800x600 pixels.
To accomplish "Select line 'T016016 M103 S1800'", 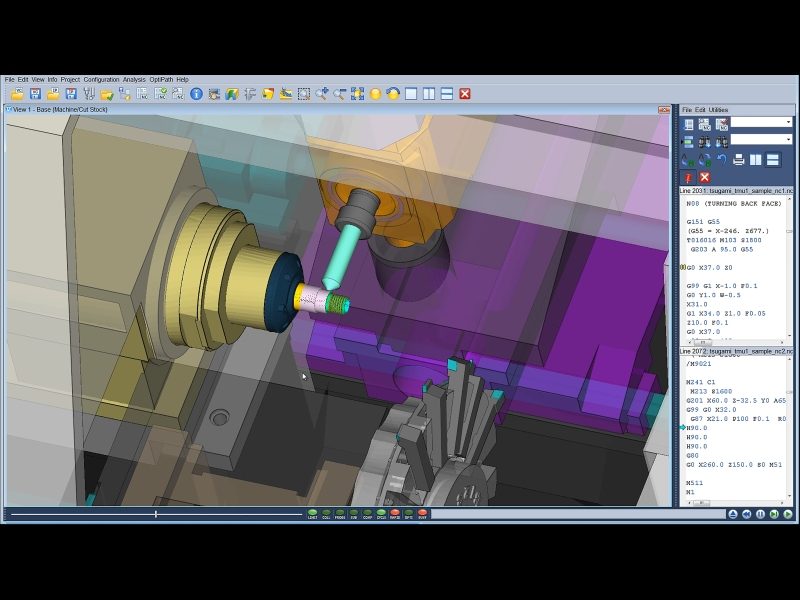I will point(723,240).
